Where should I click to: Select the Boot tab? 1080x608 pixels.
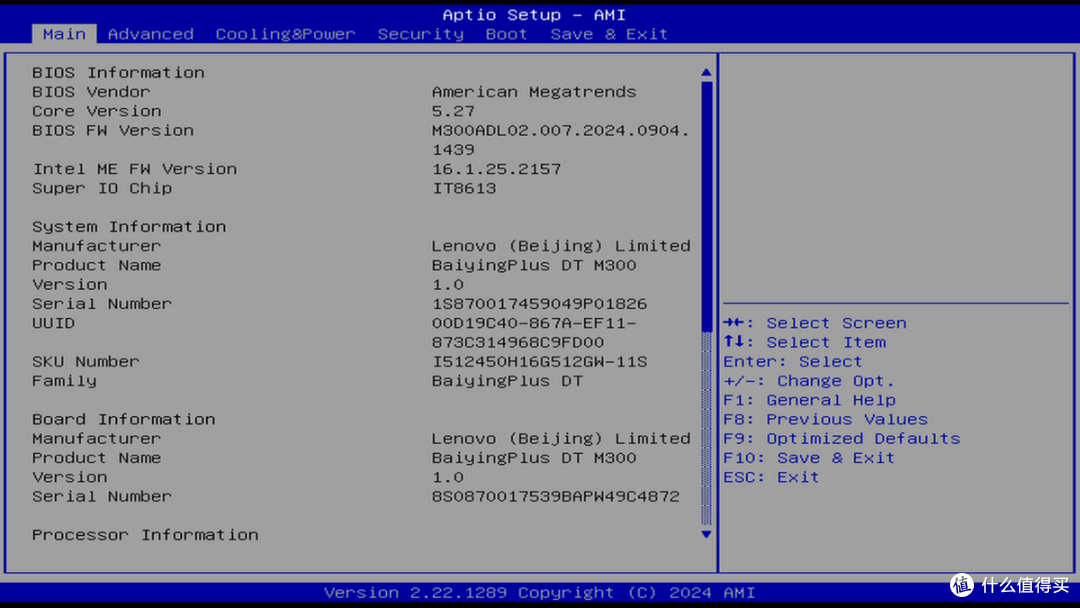[506, 34]
